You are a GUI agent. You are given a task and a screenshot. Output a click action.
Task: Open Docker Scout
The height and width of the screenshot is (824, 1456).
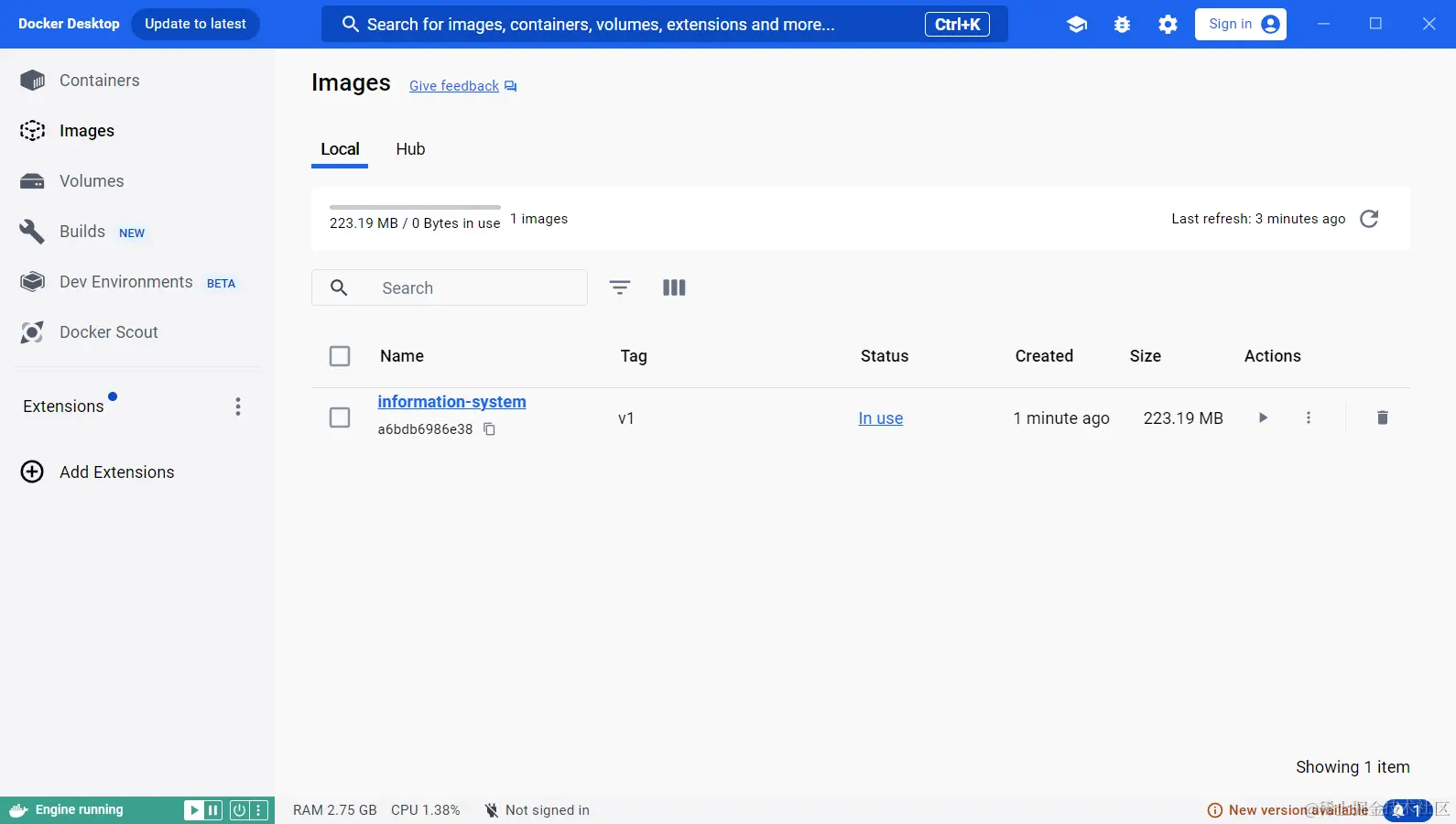[x=108, y=332]
